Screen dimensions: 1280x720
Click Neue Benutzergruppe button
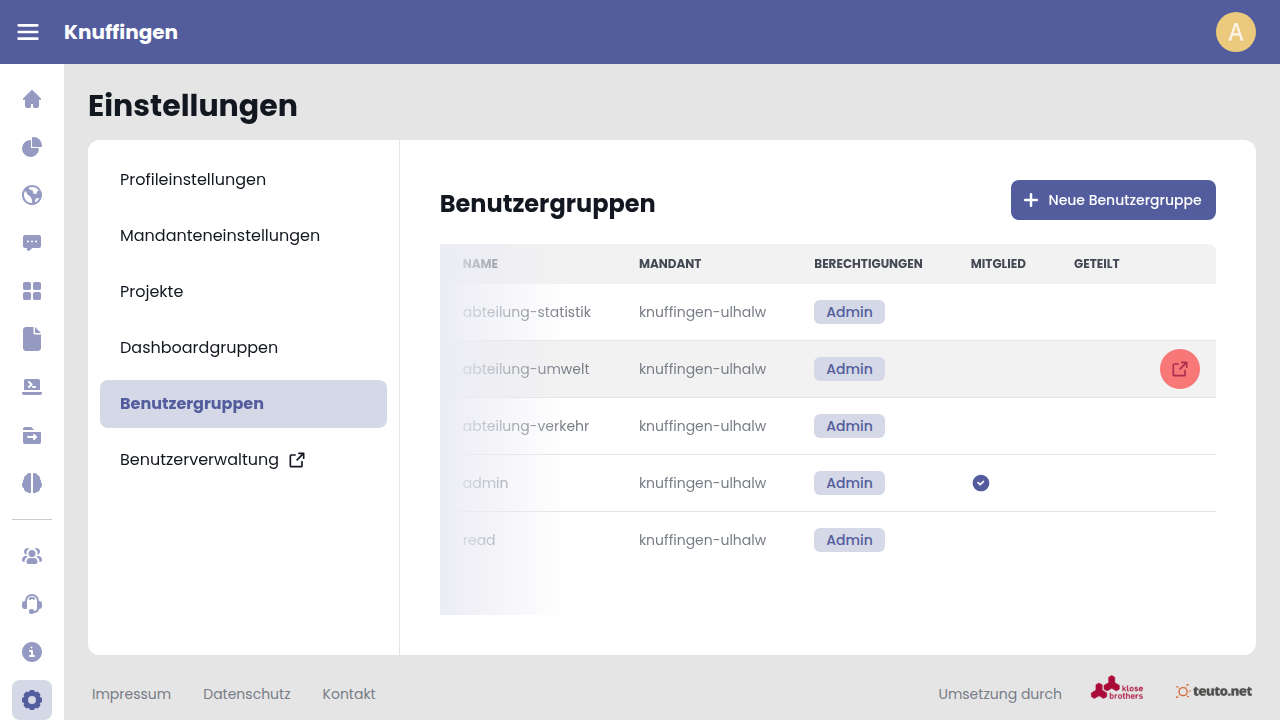[x=1113, y=200]
